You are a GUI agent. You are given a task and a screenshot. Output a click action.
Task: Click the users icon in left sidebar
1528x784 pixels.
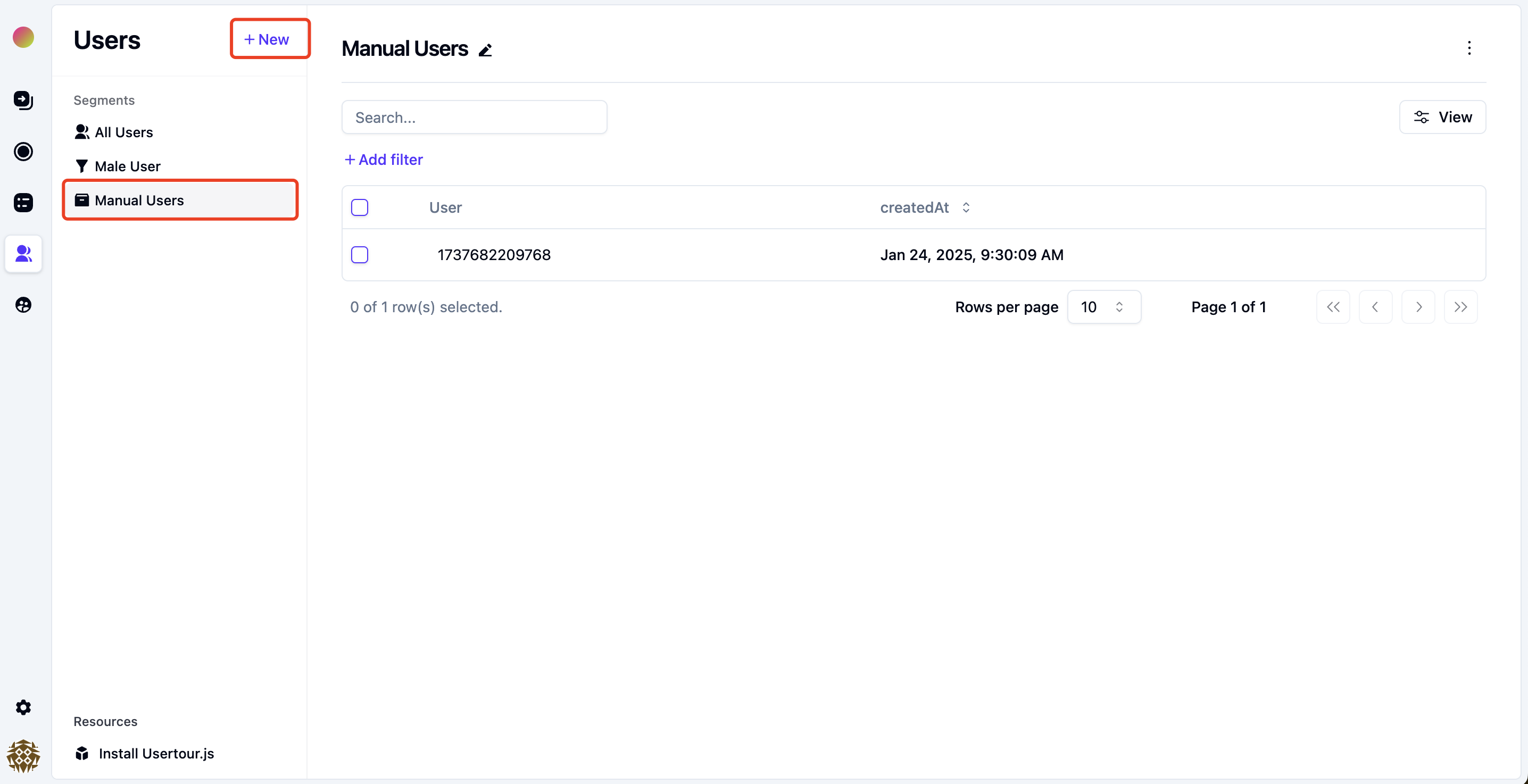pyautogui.click(x=23, y=254)
